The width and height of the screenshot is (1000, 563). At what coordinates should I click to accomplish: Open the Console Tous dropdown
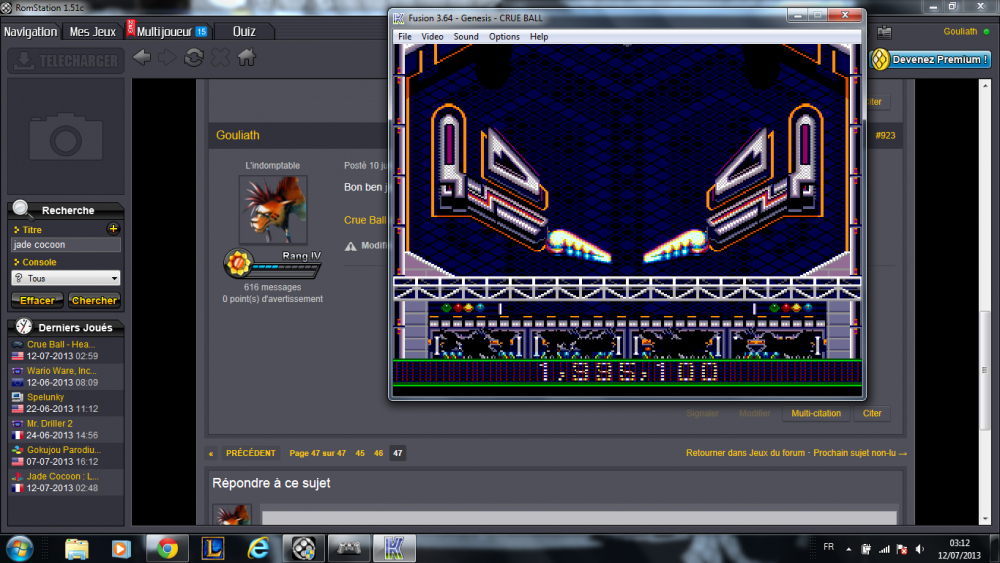(66, 278)
